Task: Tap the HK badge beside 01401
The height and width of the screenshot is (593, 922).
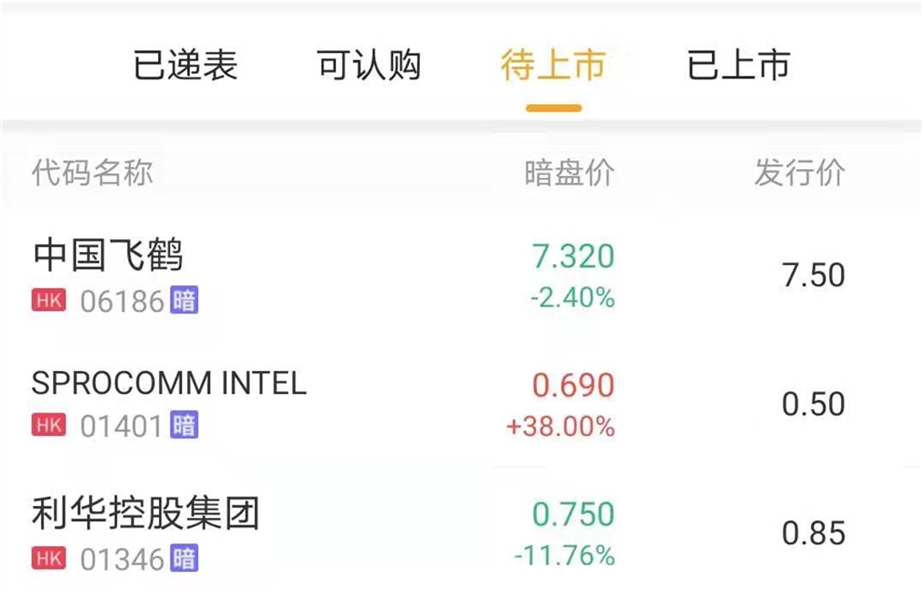Action: click(48, 426)
